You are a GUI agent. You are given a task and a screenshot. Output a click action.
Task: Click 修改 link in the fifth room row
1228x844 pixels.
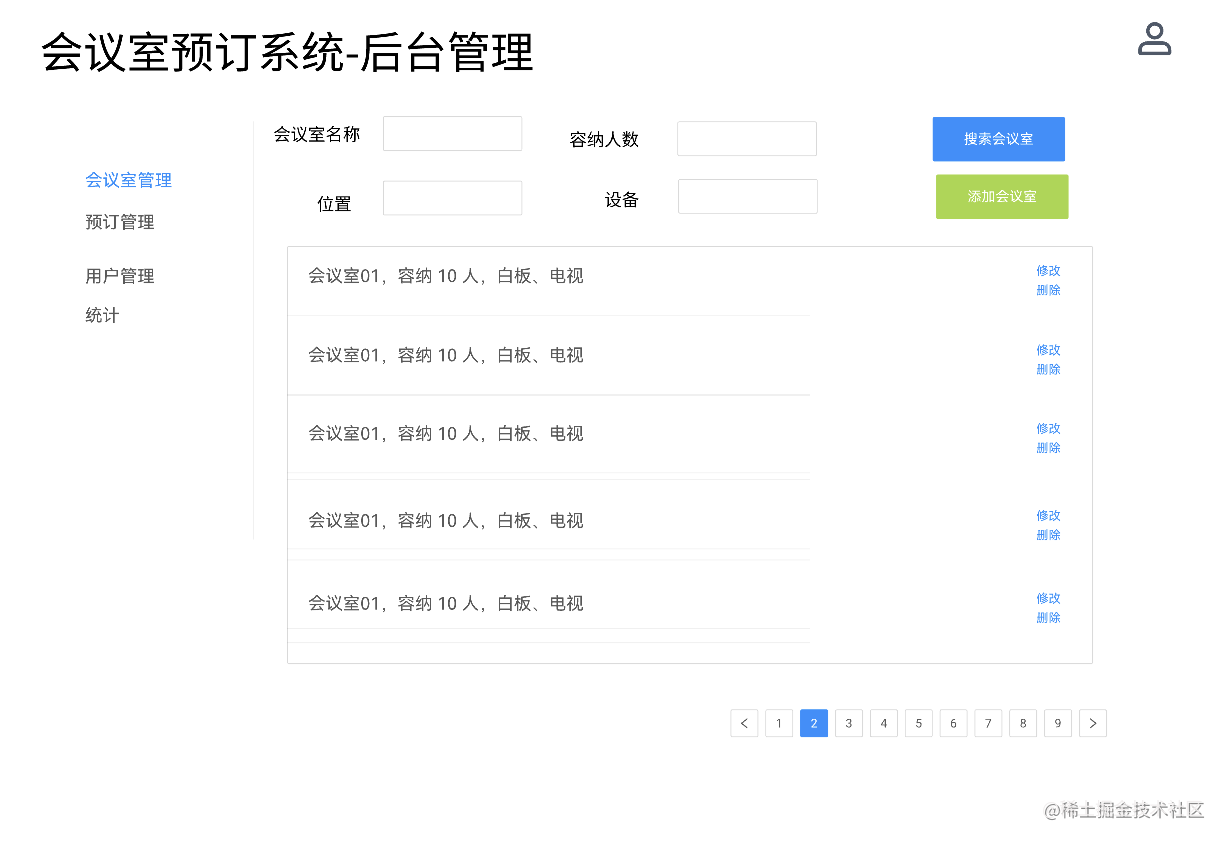[1048, 598]
